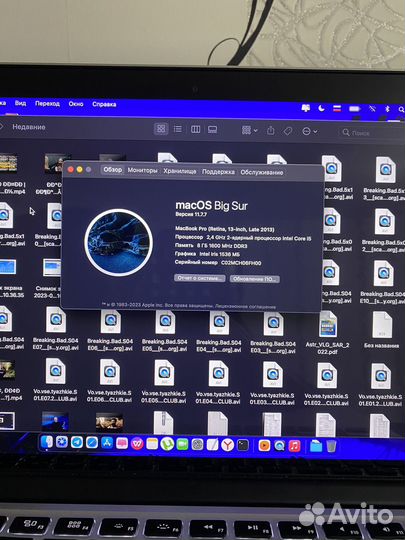405x540 pixels.
Task: Select the Обзор tab
Action: tap(113, 170)
